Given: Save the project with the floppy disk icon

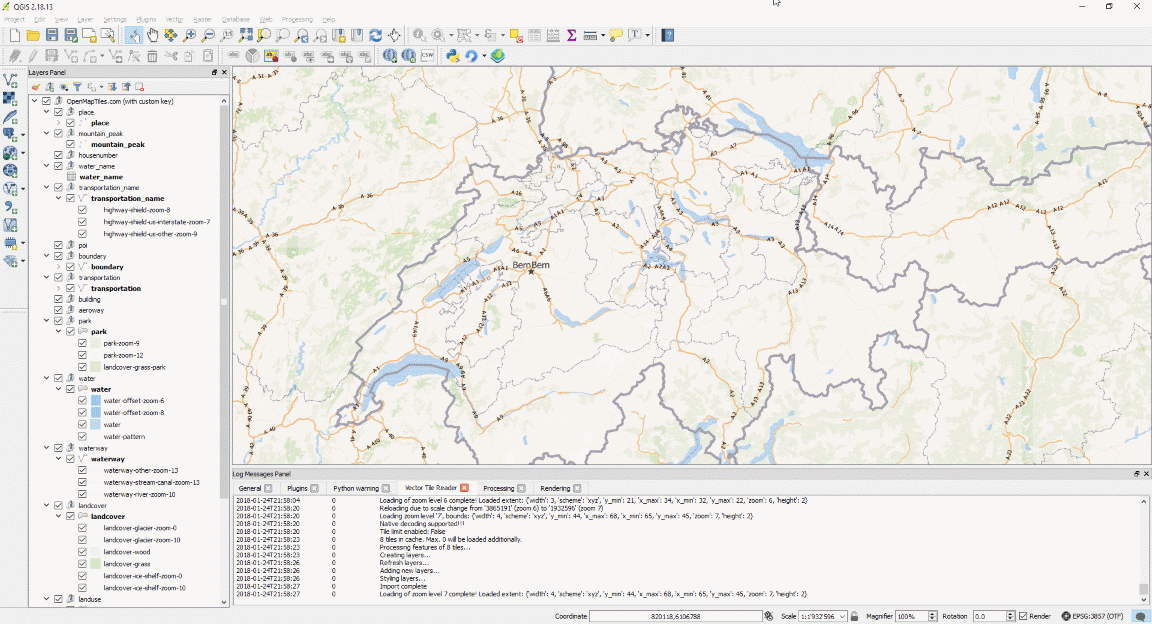Looking at the screenshot, I should click(x=51, y=35).
